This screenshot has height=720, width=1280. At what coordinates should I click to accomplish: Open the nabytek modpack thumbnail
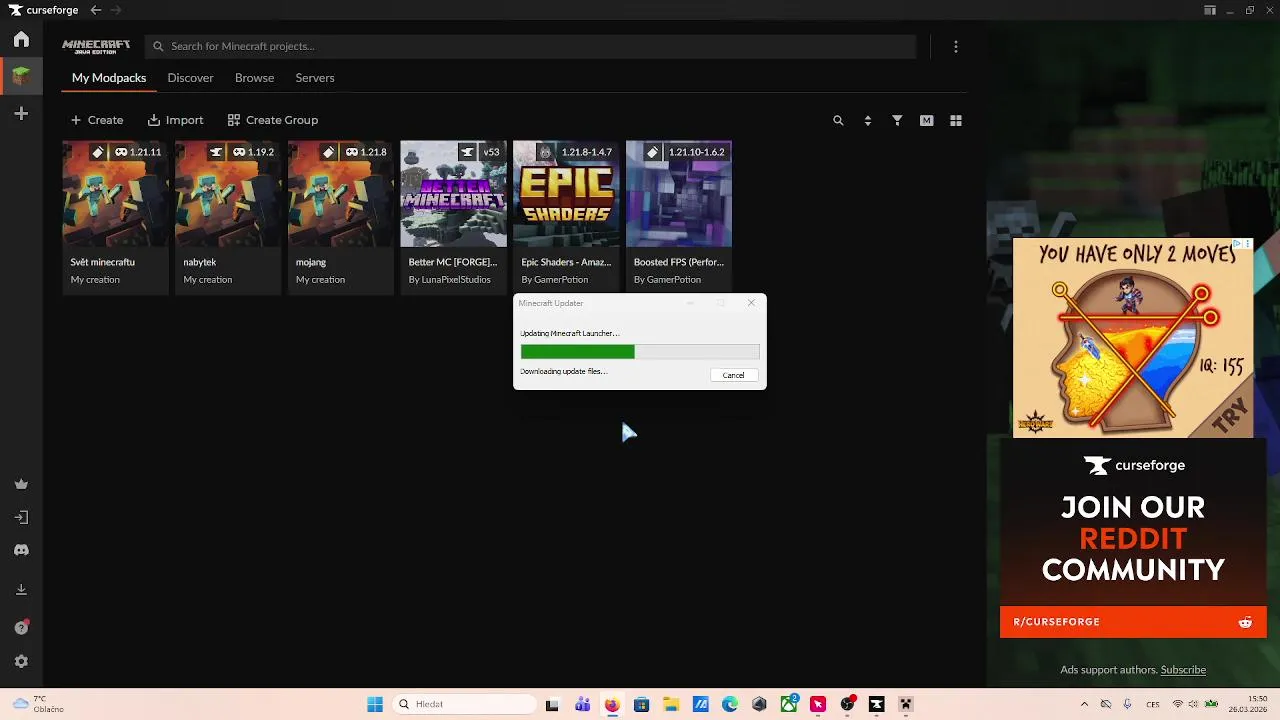tap(228, 194)
